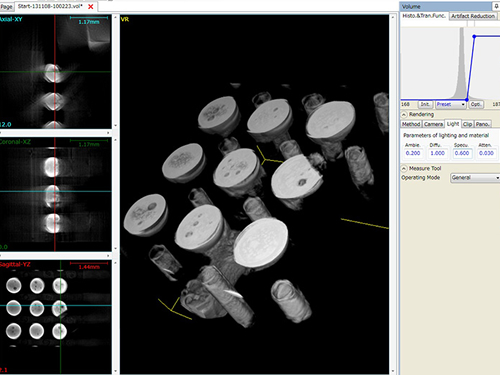Click the yellow VR view label
Viewport: 500px width, 375px height.
[125, 19]
